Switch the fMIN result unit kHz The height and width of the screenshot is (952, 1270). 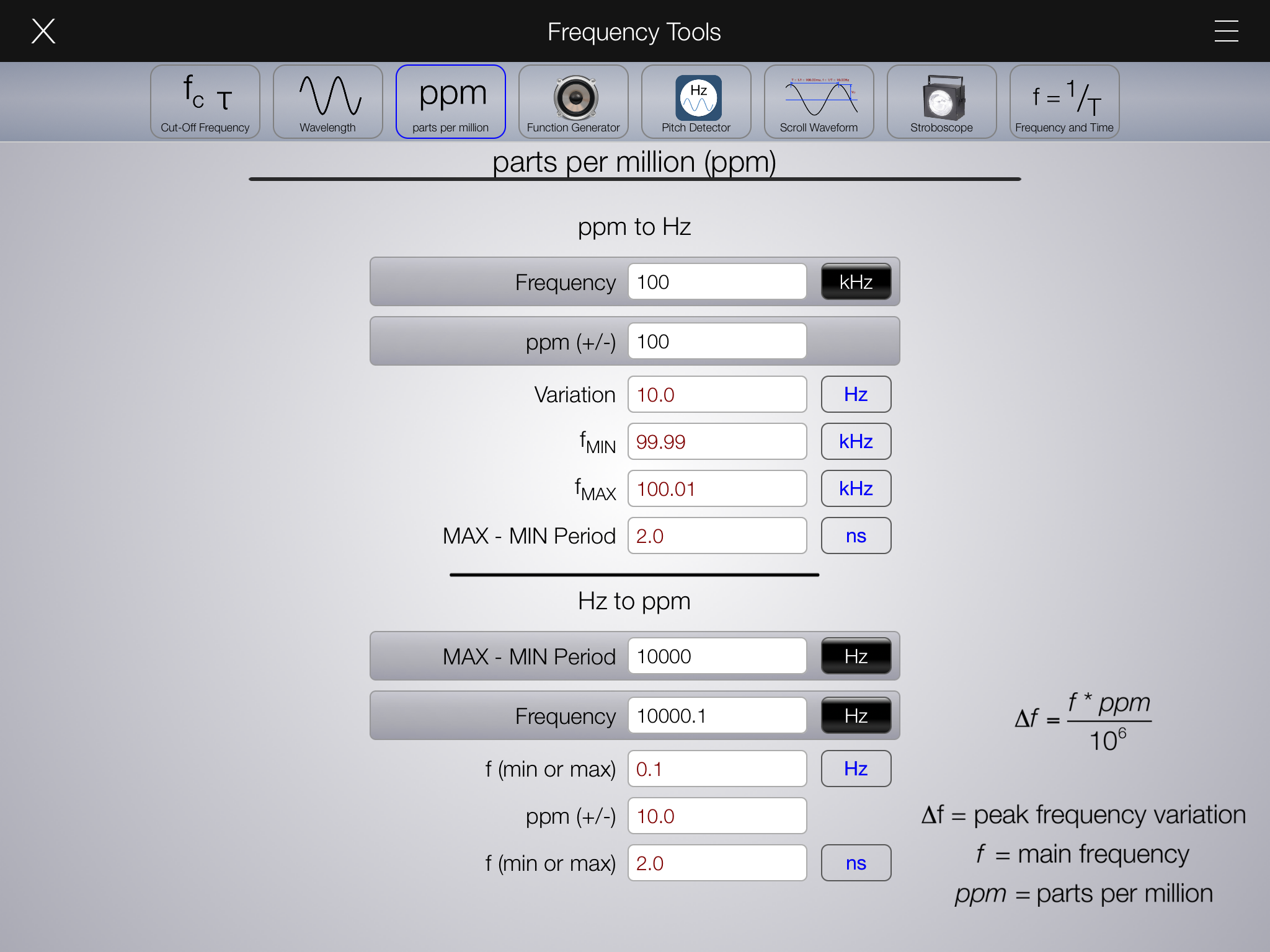click(x=856, y=441)
